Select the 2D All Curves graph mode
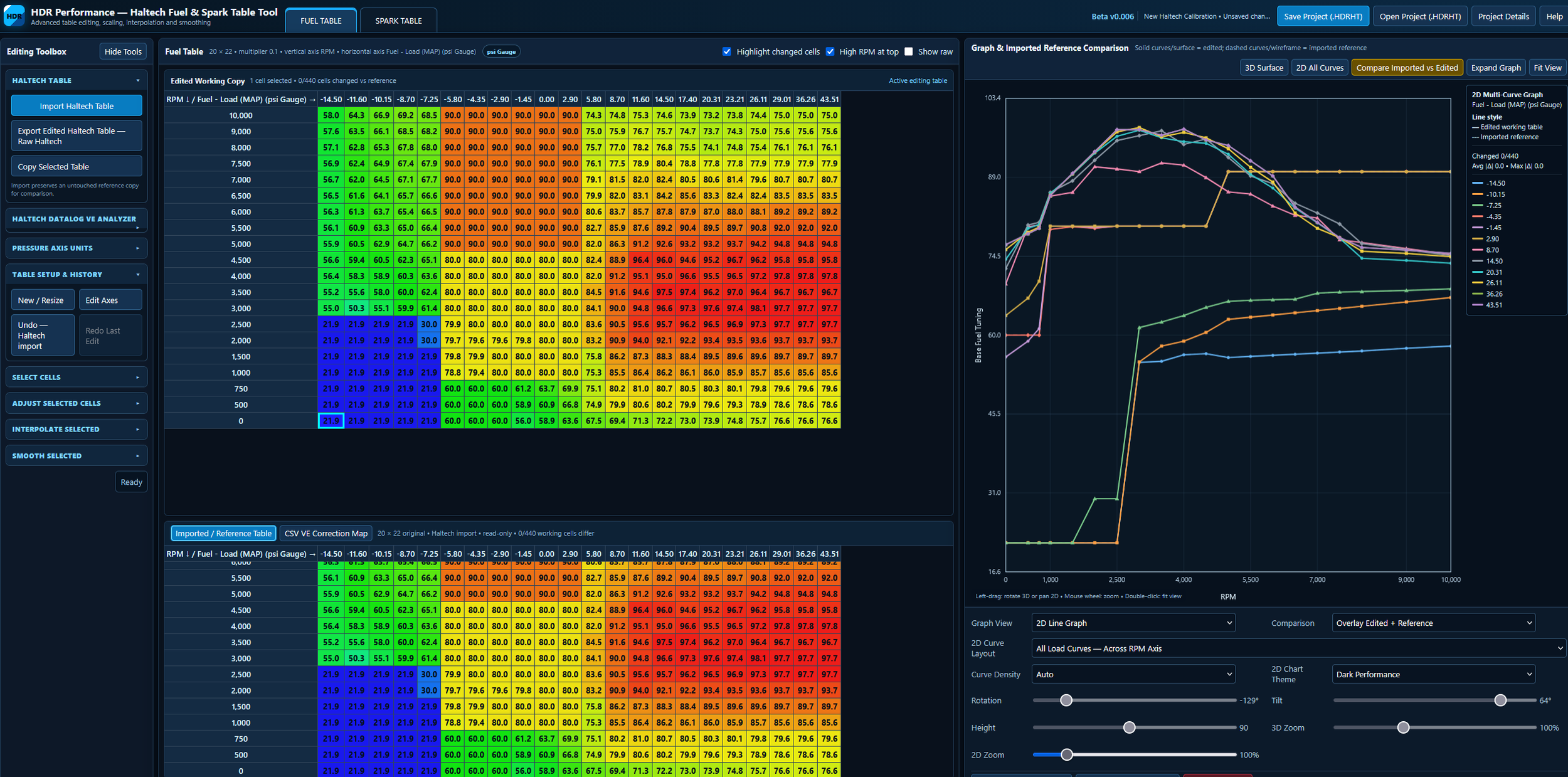 click(1320, 68)
